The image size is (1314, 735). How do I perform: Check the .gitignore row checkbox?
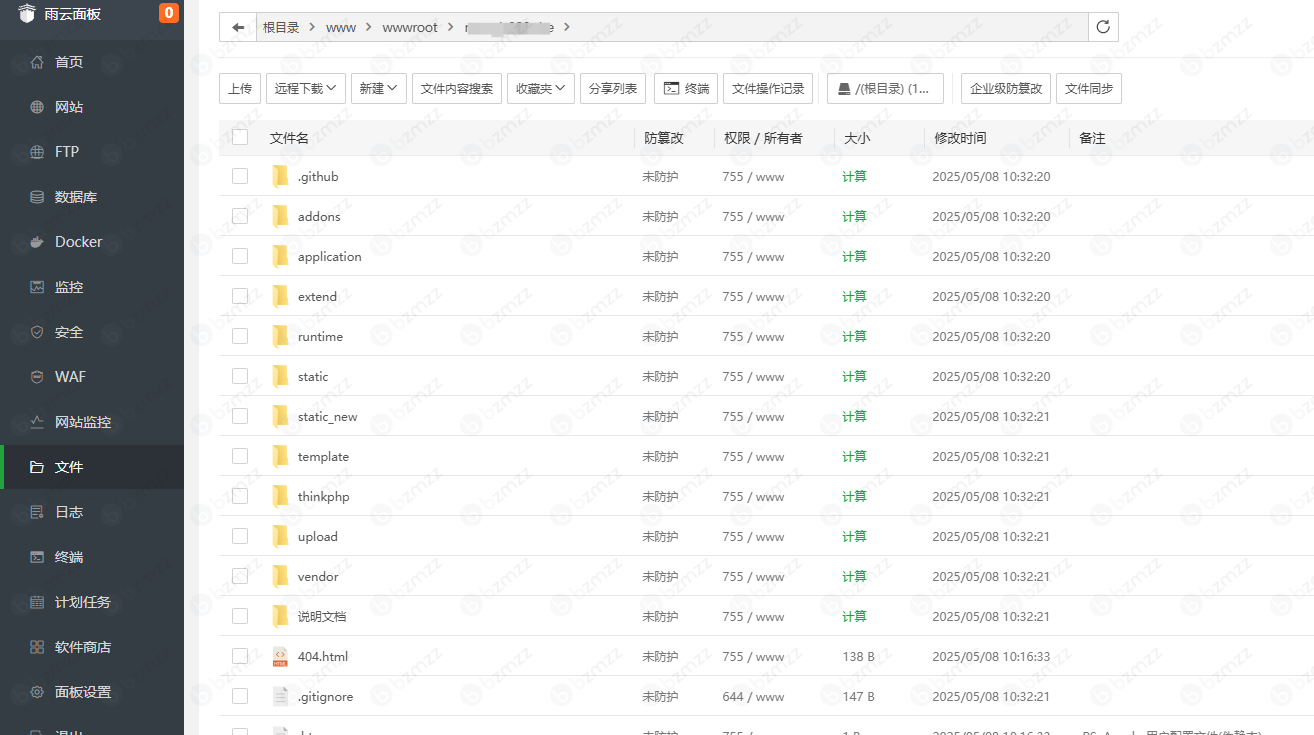click(240, 696)
